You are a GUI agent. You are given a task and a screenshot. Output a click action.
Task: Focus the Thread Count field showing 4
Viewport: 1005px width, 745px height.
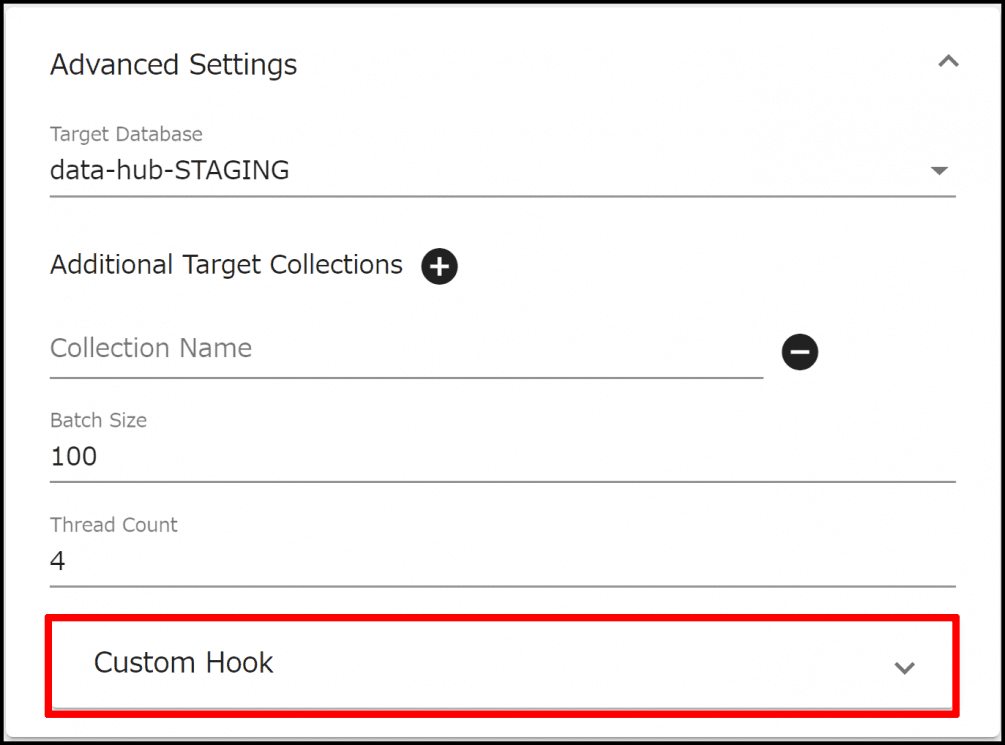[58, 561]
